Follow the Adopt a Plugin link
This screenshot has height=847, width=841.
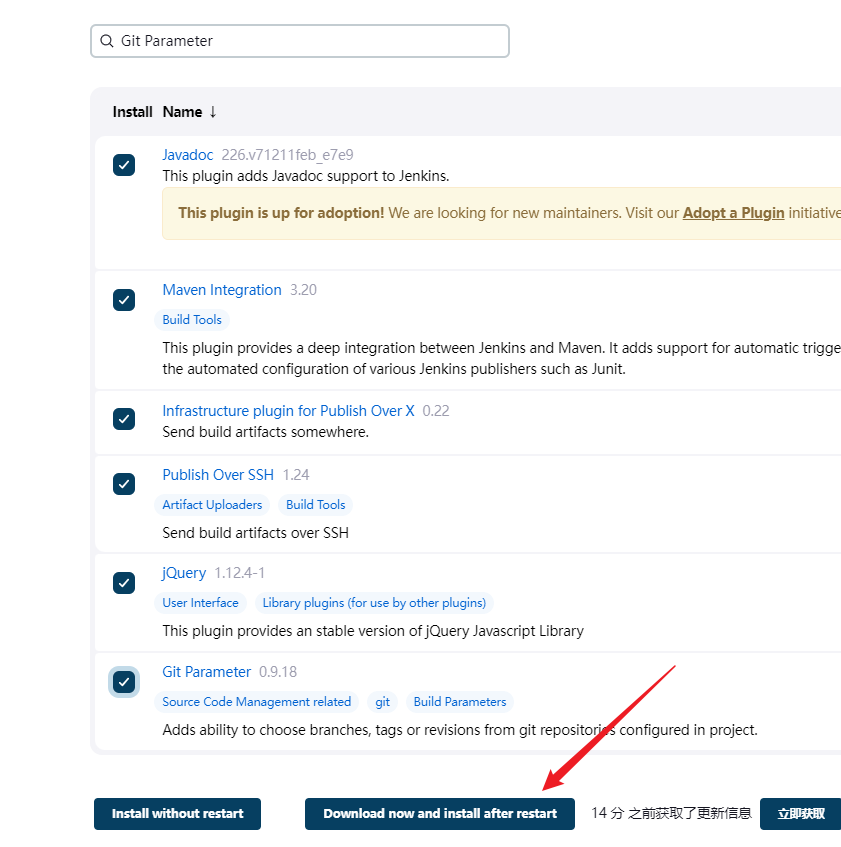pyautogui.click(x=734, y=213)
